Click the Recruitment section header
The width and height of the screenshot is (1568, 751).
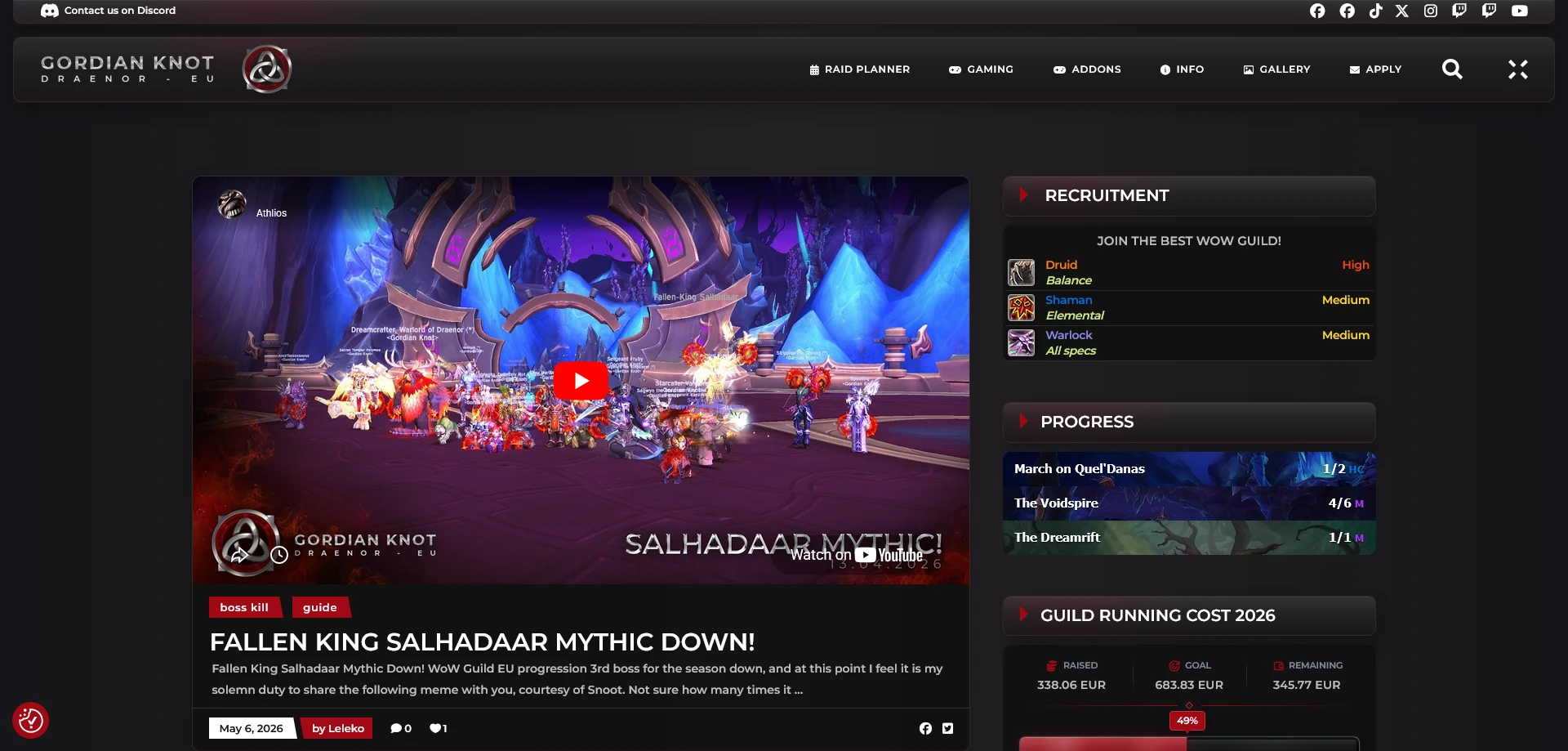point(1189,196)
